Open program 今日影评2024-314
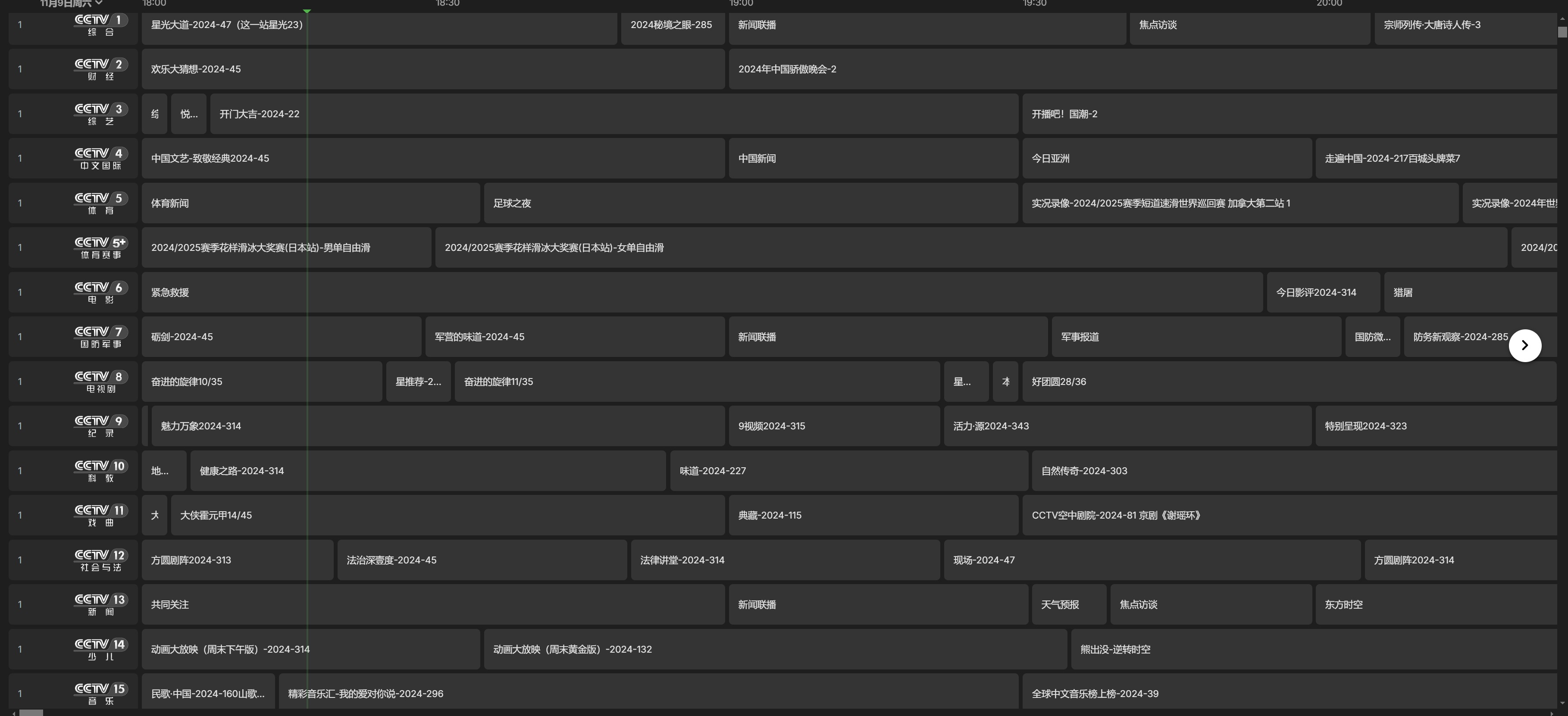Image resolution: width=1568 pixels, height=716 pixels. pos(1323,292)
